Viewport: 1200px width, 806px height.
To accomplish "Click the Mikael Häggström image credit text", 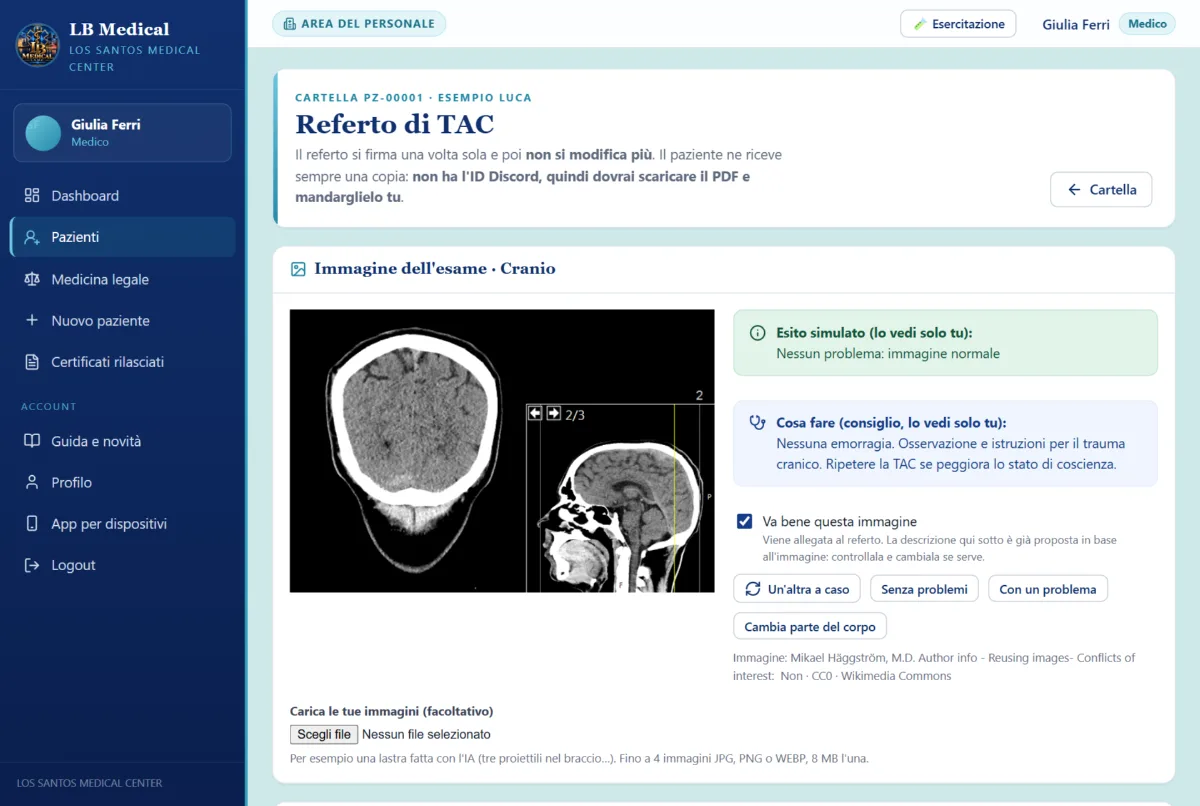I will tap(934, 667).
